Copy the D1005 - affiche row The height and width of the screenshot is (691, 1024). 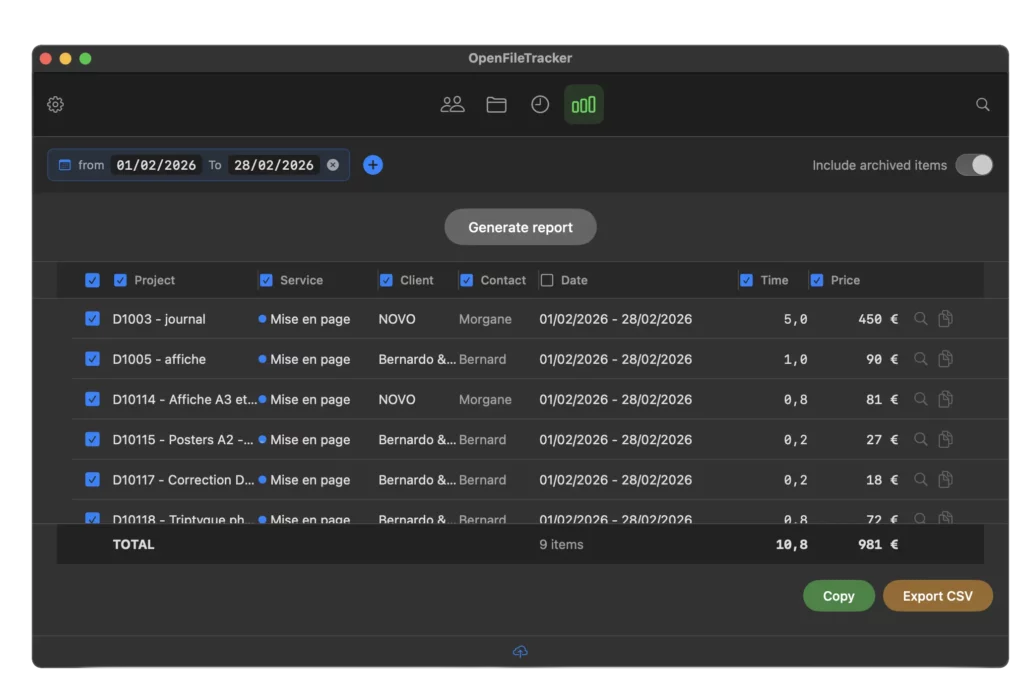(x=946, y=359)
